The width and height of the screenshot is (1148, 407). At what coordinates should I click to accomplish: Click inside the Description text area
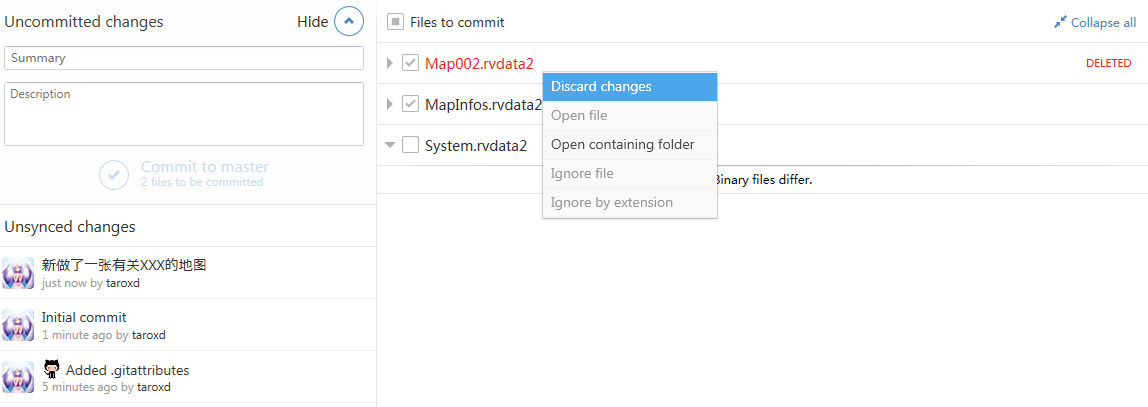[x=184, y=114]
